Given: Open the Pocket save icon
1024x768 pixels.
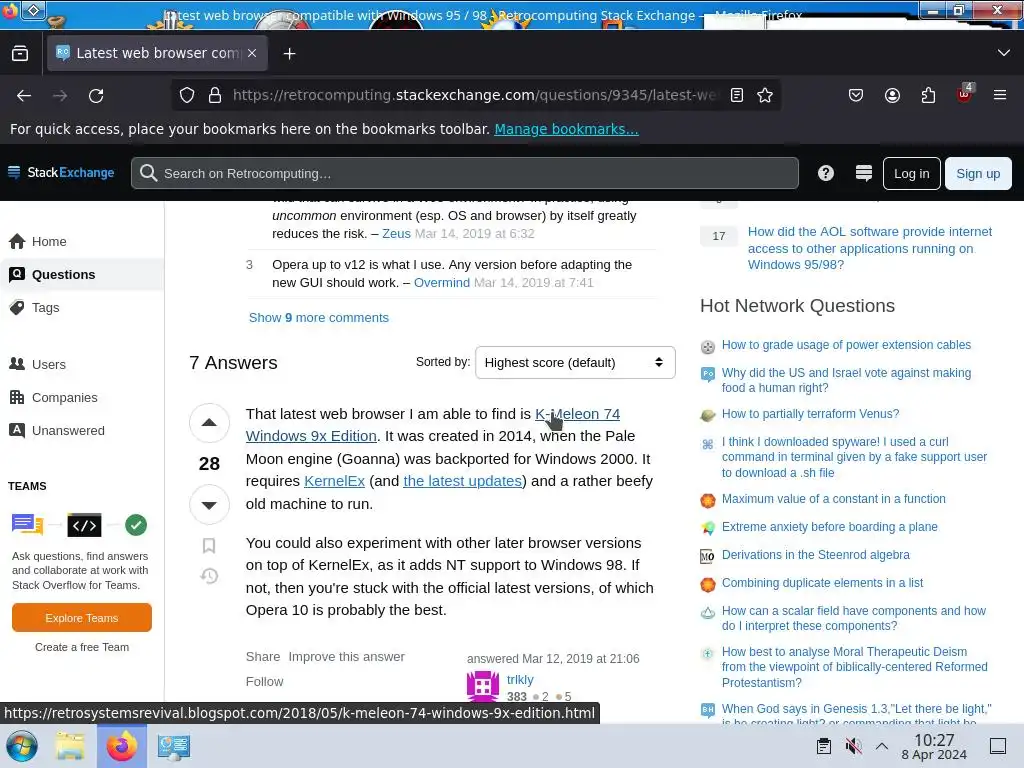Looking at the screenshot, I should point(856,96).
